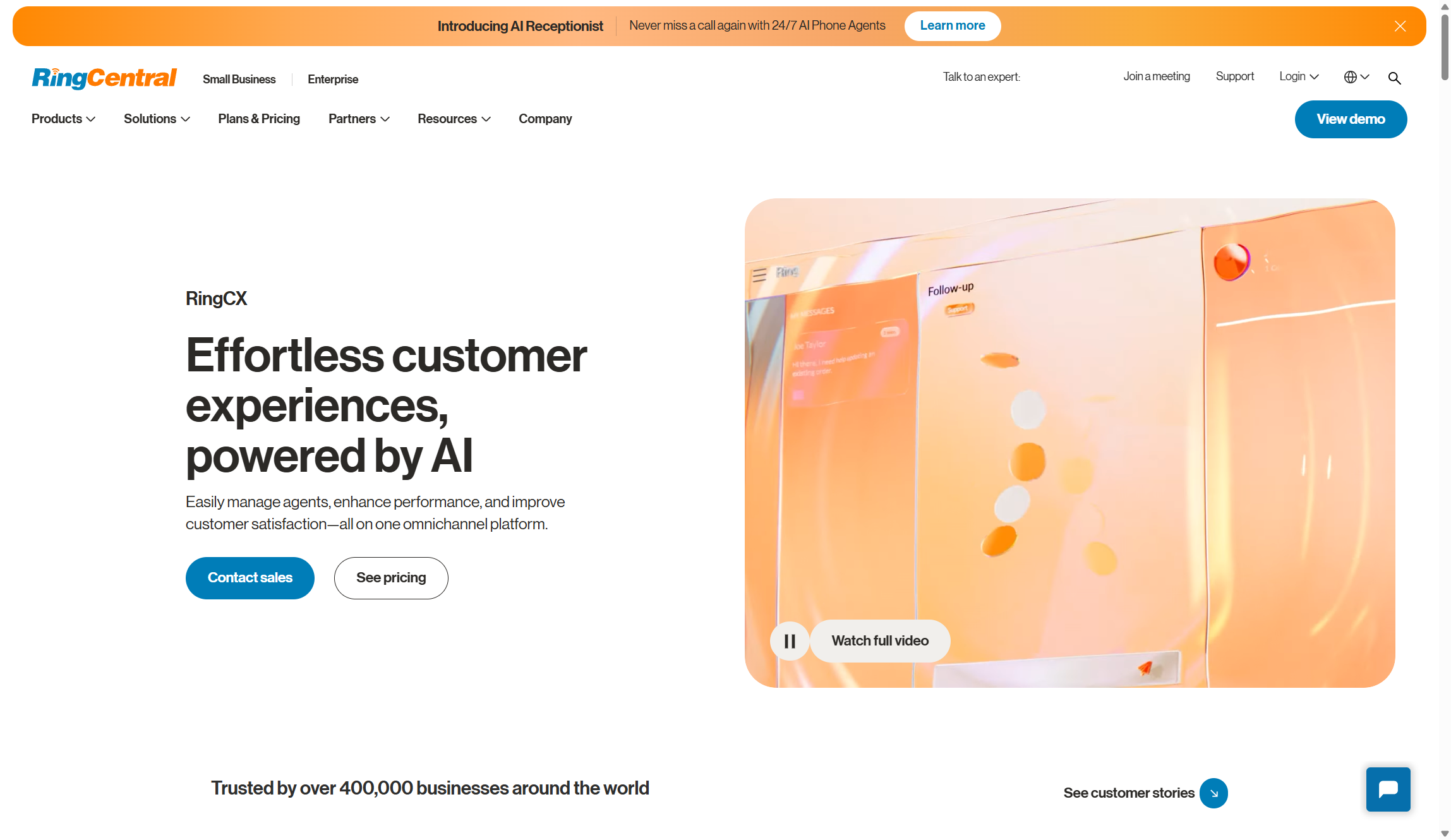The height and width of the screenshot is (840, 1451).
Task: Click Watch full video
Action: click(880, 641)
